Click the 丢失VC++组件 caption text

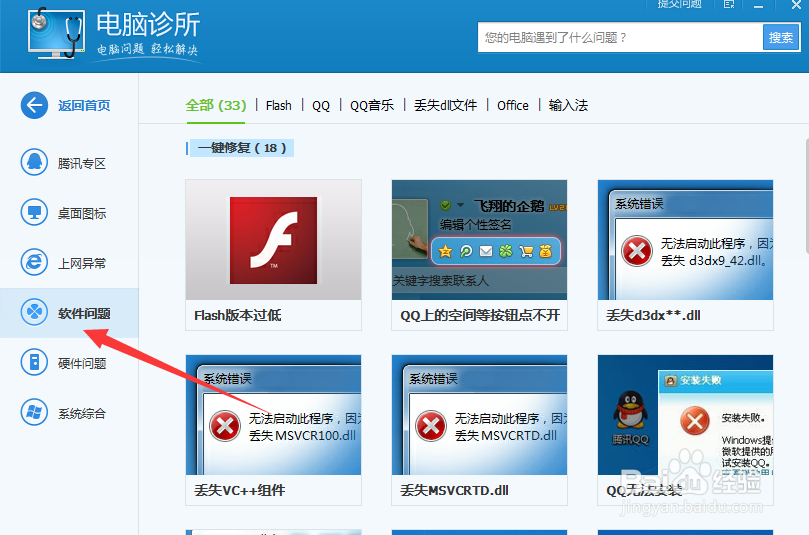click(x=239, y=490)
